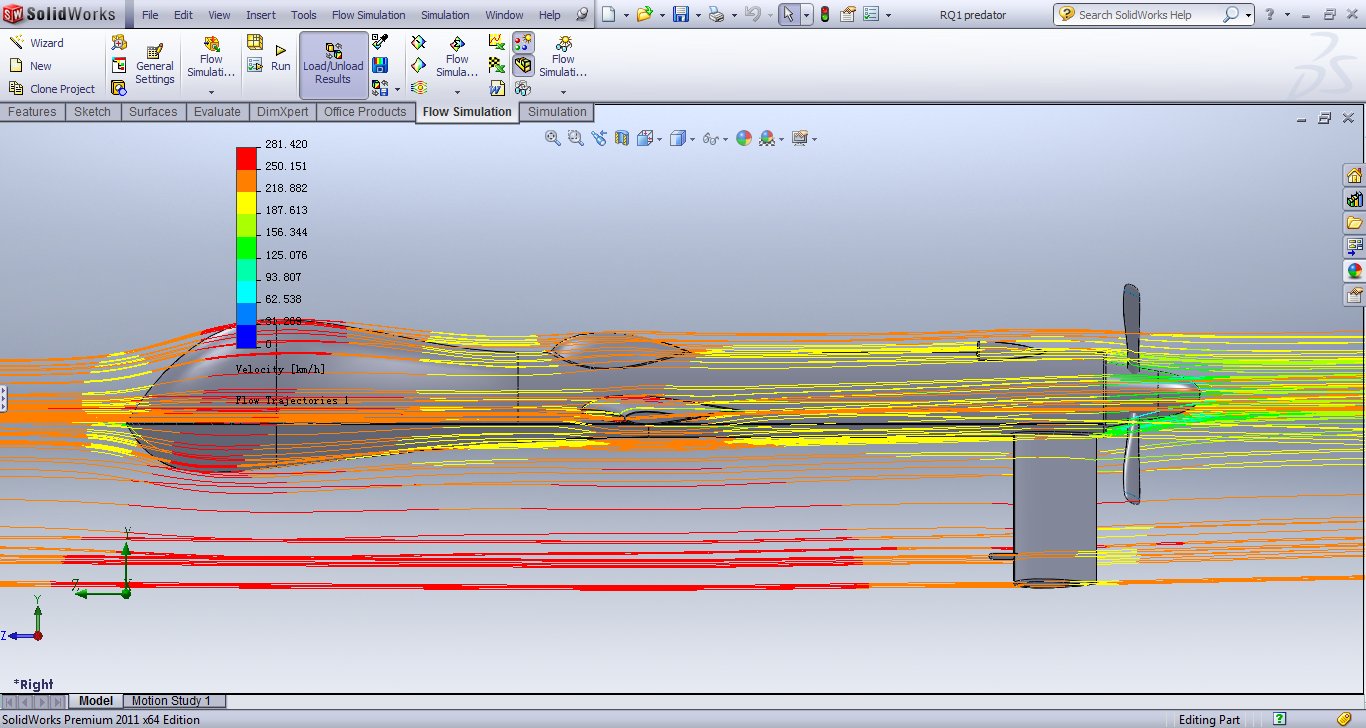Open Custom Properties task pane tab
Viewport: 1366px width, 728px height.
(1354, 294)
